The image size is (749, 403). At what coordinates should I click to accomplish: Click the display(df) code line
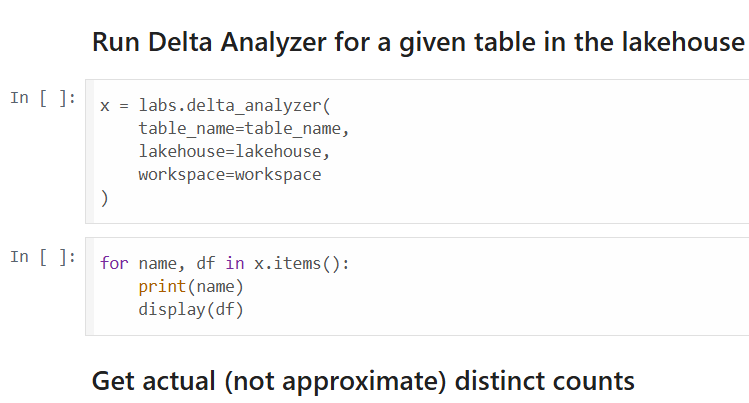pyautogui.click(x=191, y=309)
